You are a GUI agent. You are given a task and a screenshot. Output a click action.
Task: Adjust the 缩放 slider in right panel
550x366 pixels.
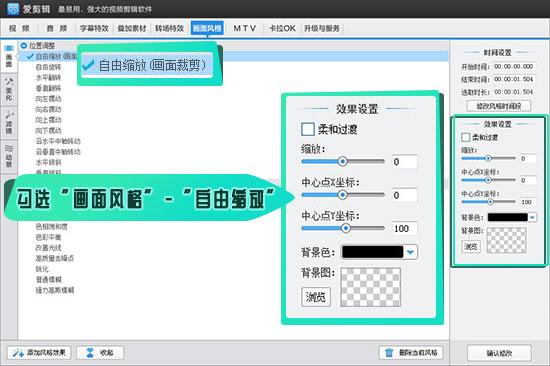[x=488, y=158]
